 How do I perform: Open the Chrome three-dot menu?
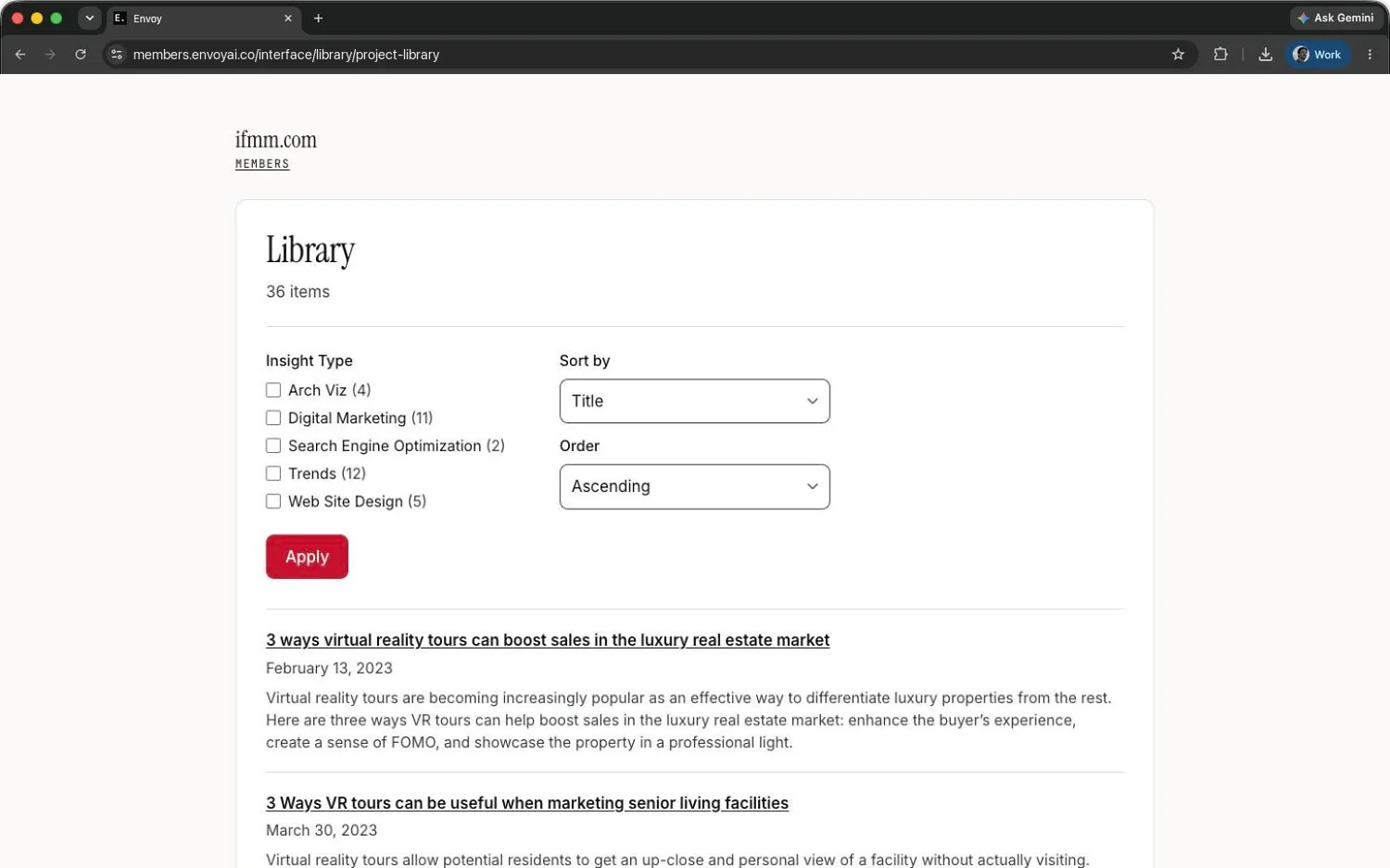(x=1370, y=55)
